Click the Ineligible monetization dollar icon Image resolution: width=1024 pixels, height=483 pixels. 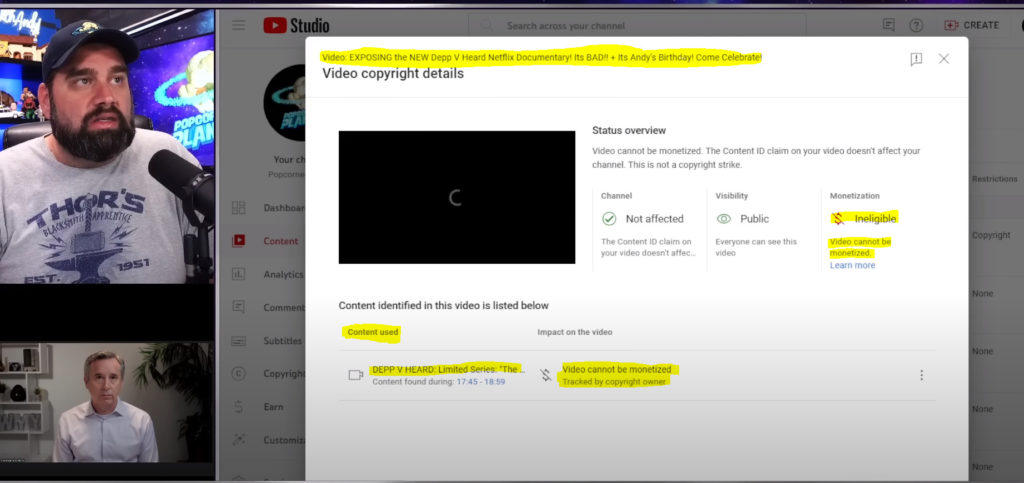[838, 219]
